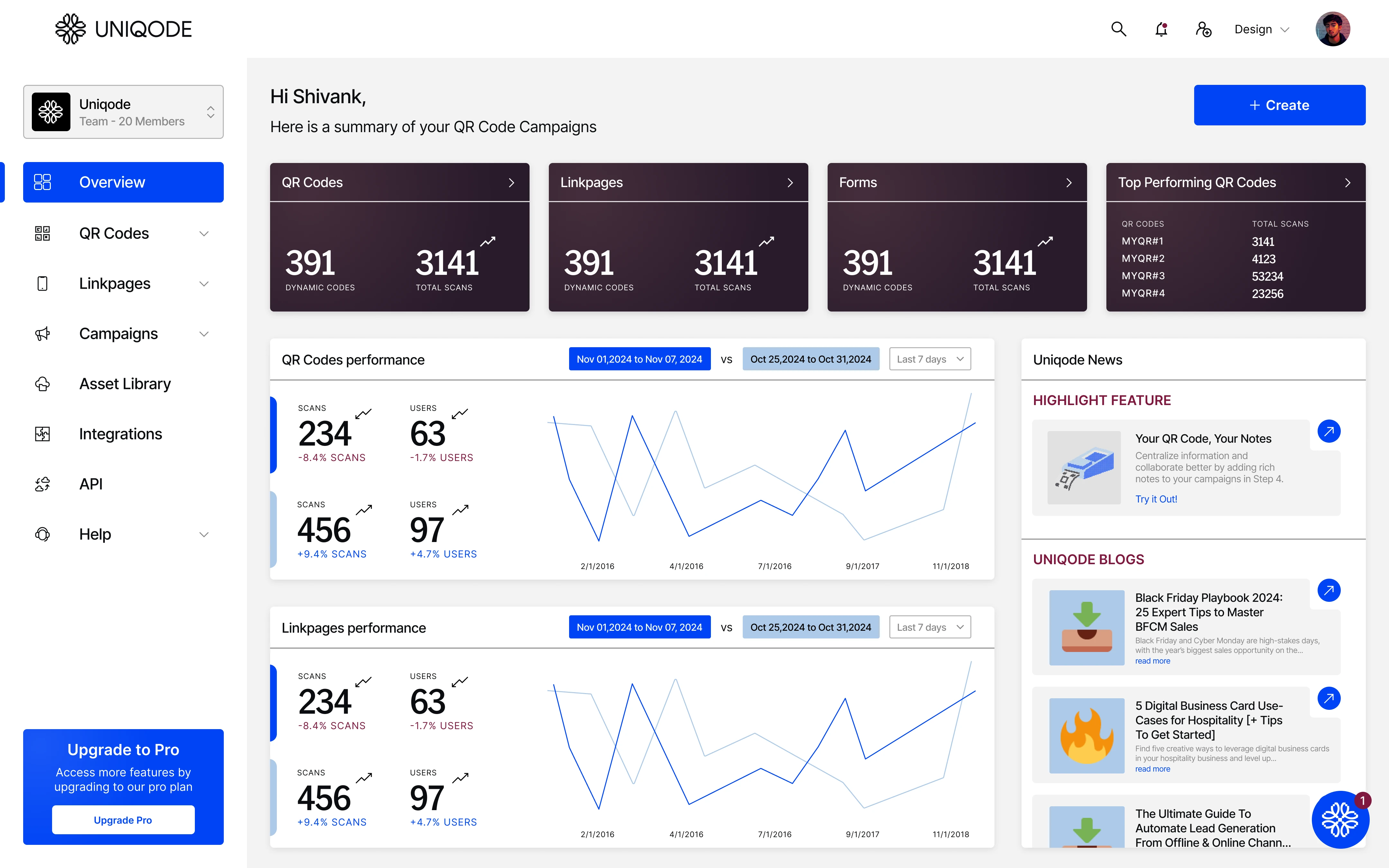Click the Try it Out! link
This screenshot has width=1389, height=868.
(1156, 499)
